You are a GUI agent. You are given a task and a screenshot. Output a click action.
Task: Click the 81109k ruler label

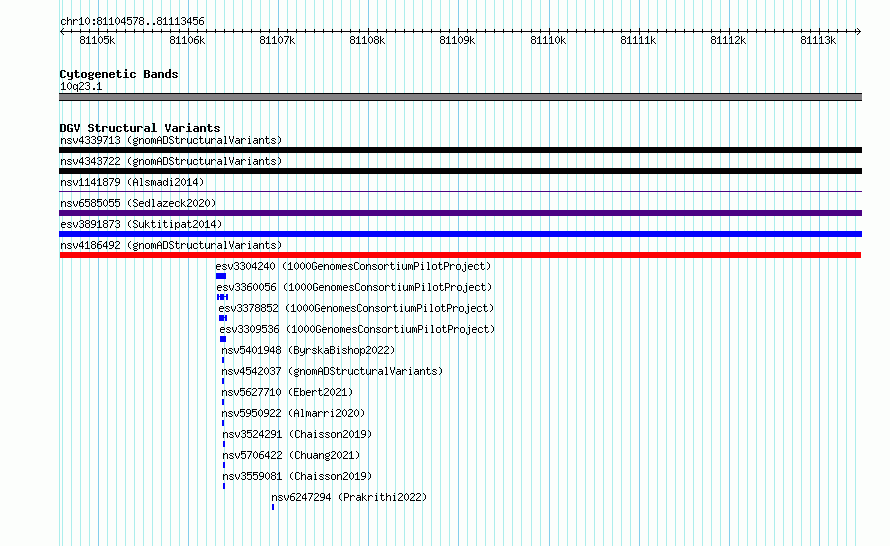457,40
